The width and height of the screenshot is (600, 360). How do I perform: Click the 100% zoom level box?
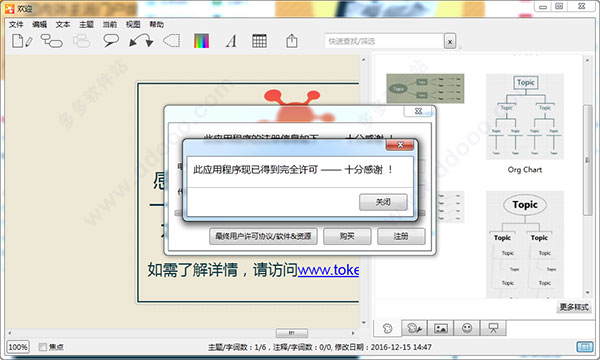18,347
